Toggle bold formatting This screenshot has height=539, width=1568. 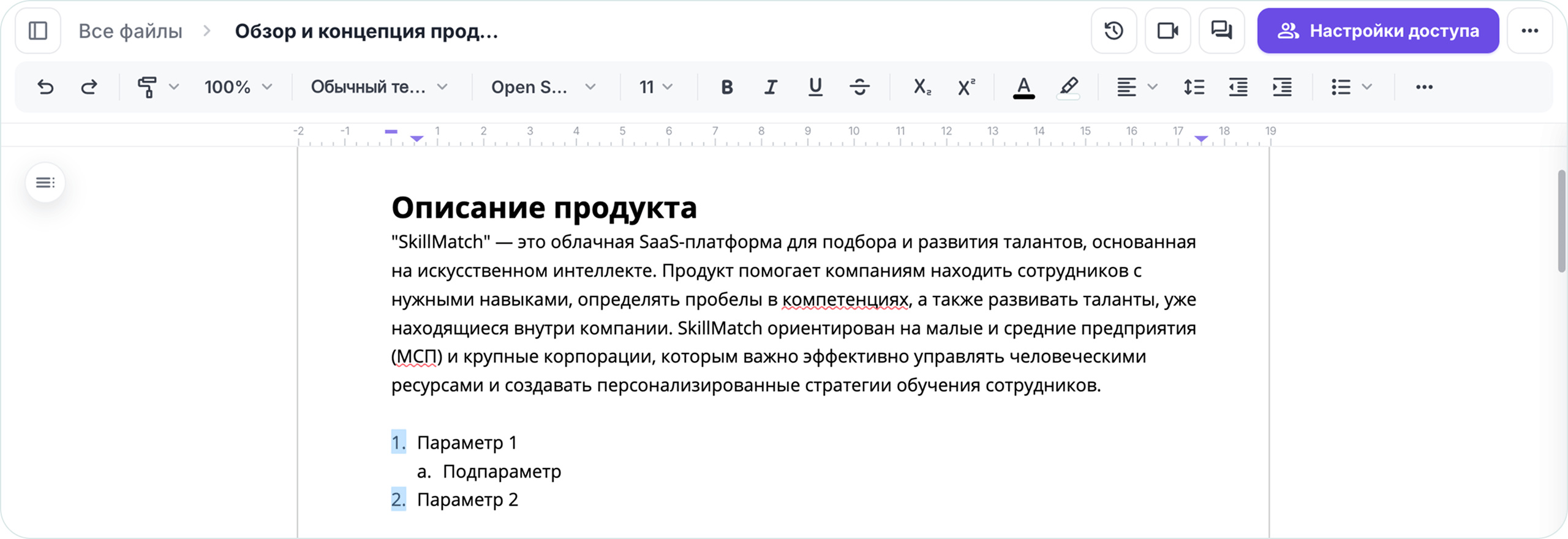coord(726,87)
